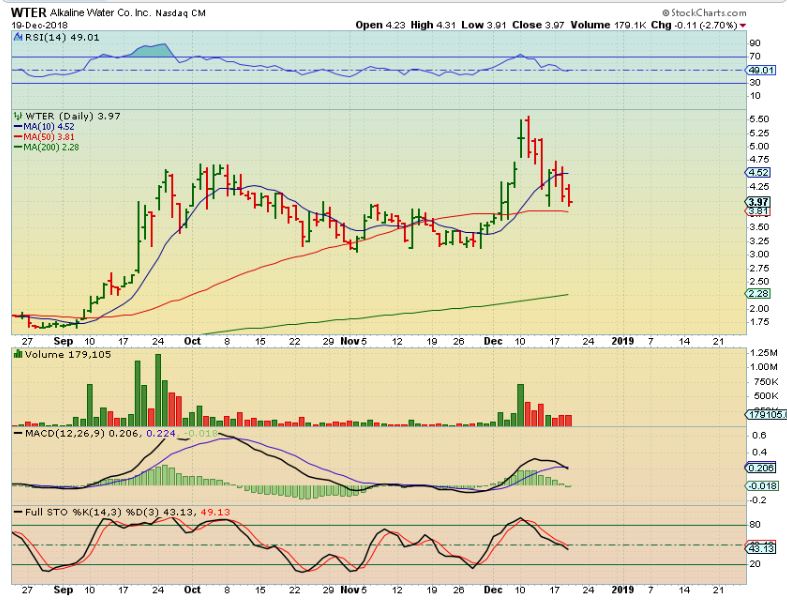Click the 20 level on stochastic axis
787x601 pixels.
(x=754, y=564)
